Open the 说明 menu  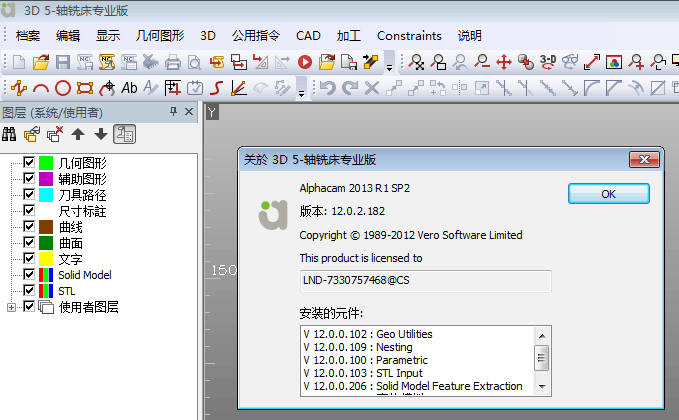(469, 36)
